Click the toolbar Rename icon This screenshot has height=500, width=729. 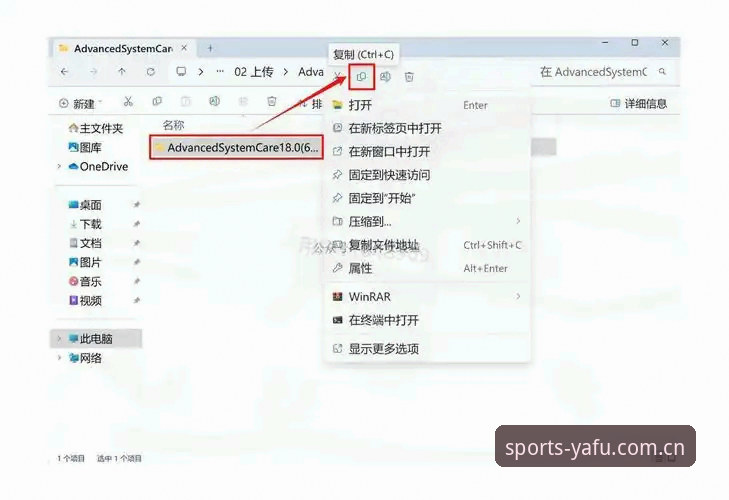pyautogui.click(x=214, y=101)
